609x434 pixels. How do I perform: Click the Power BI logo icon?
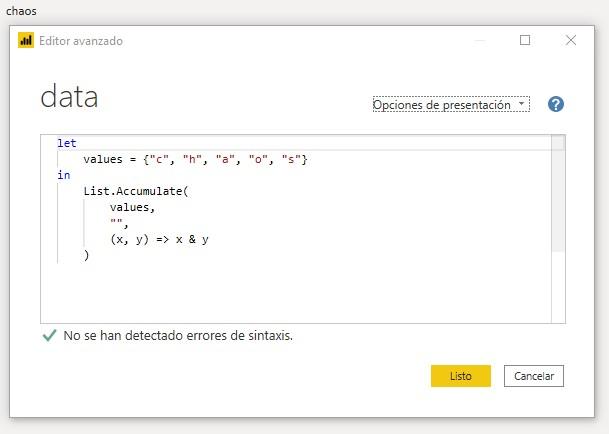[26, 41]
